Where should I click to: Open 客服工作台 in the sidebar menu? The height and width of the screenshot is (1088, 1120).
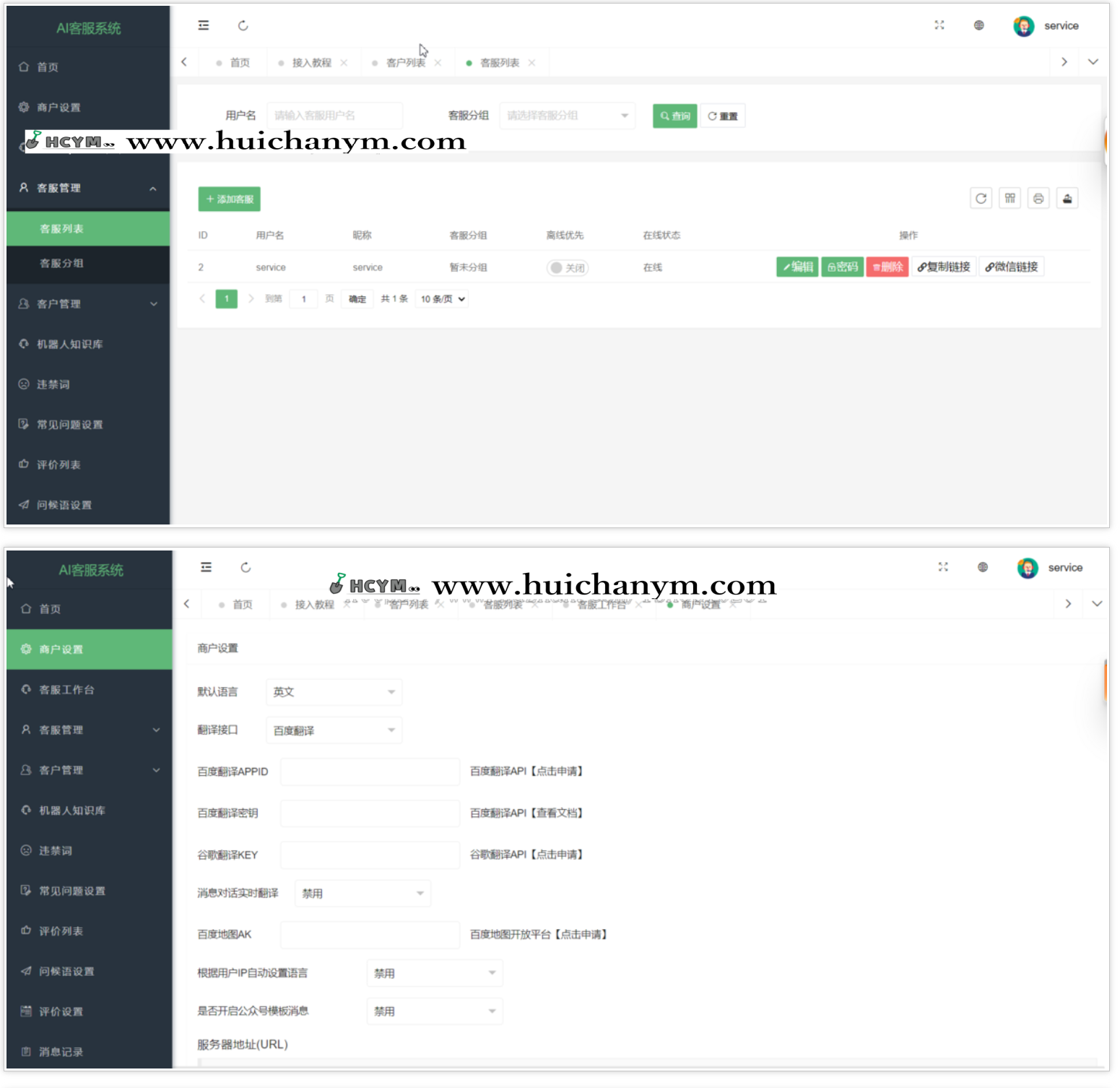click(66, 690)
